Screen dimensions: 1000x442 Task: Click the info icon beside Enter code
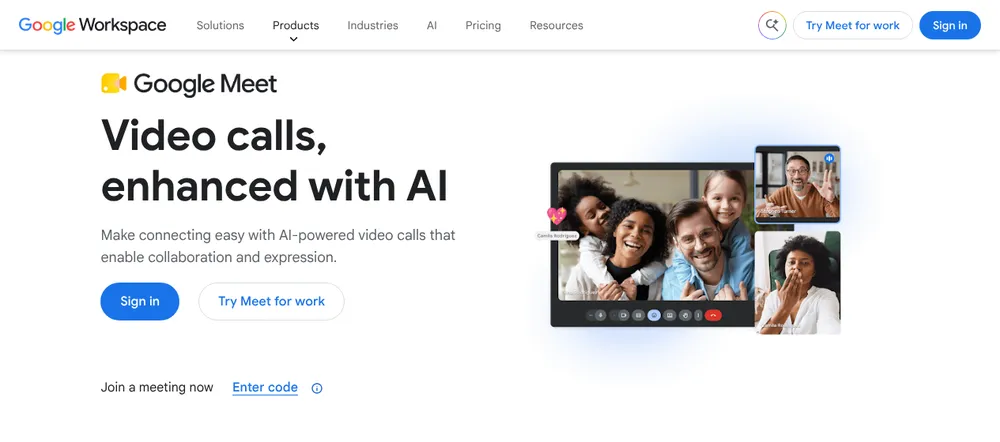[x=317, y=388]
